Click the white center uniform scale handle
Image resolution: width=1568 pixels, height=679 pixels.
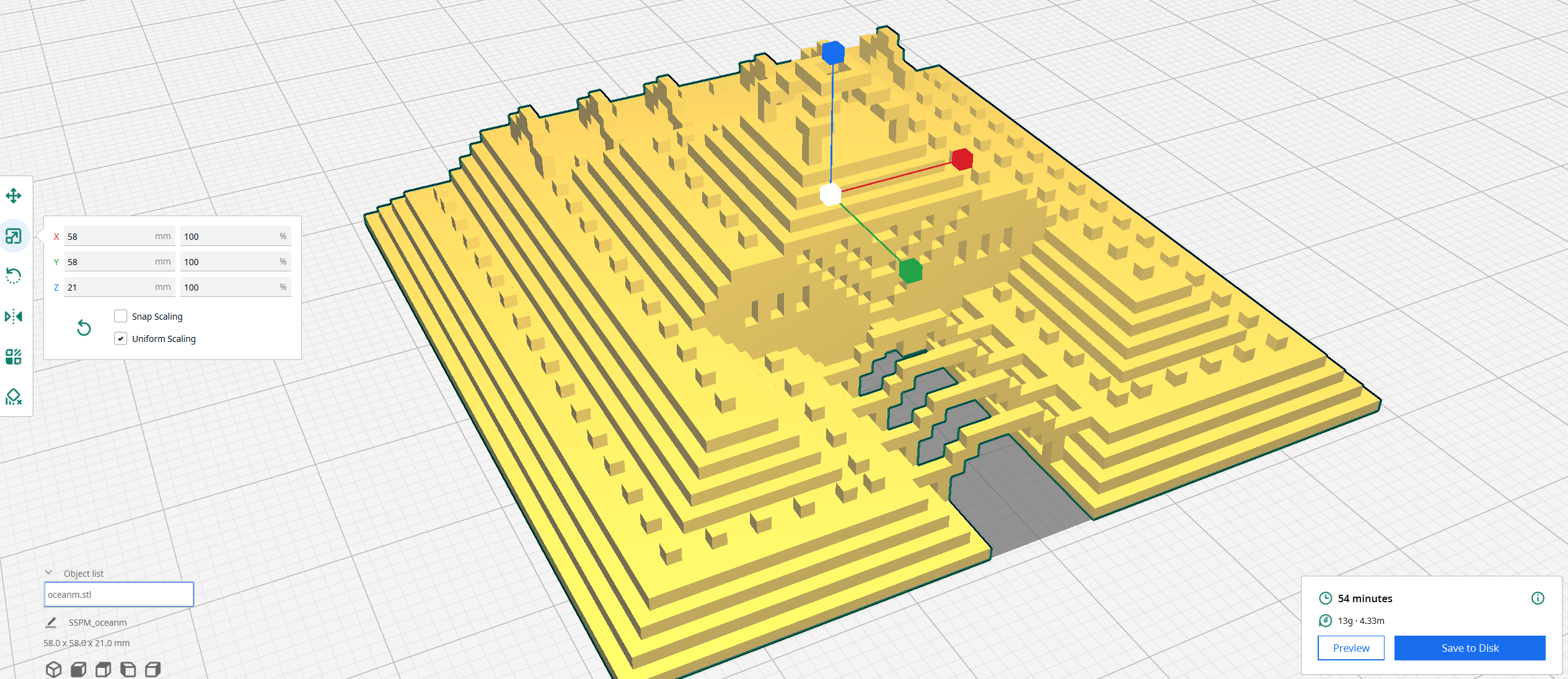pyautogui.click(x=830, y=194)
